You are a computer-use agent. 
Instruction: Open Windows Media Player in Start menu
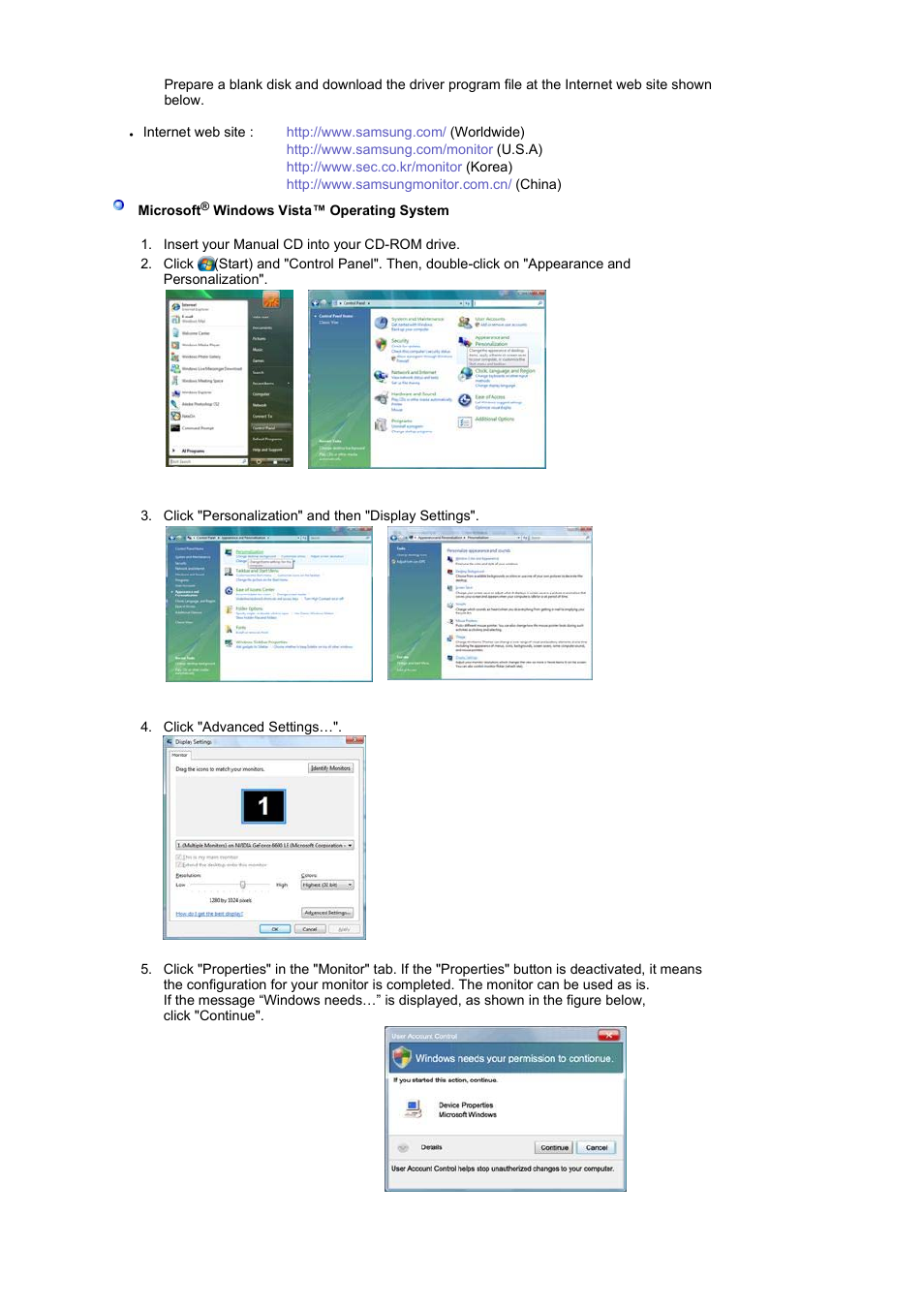(200, 345)
